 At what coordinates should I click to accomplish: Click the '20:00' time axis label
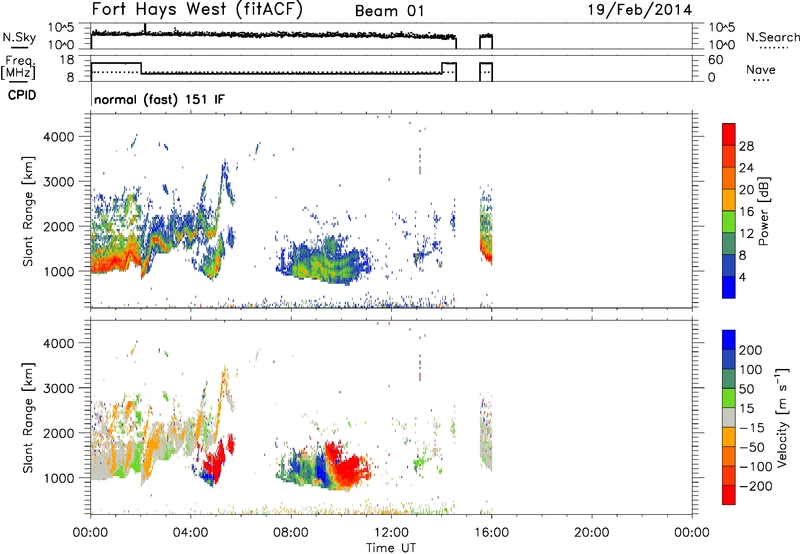591,533
